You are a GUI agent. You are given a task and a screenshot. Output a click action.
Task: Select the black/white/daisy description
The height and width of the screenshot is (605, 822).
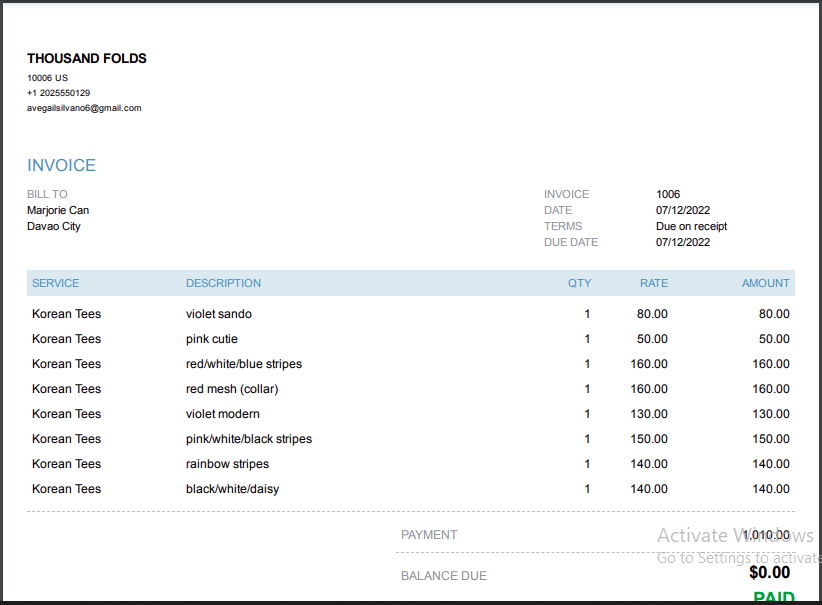tap(232, 489)
